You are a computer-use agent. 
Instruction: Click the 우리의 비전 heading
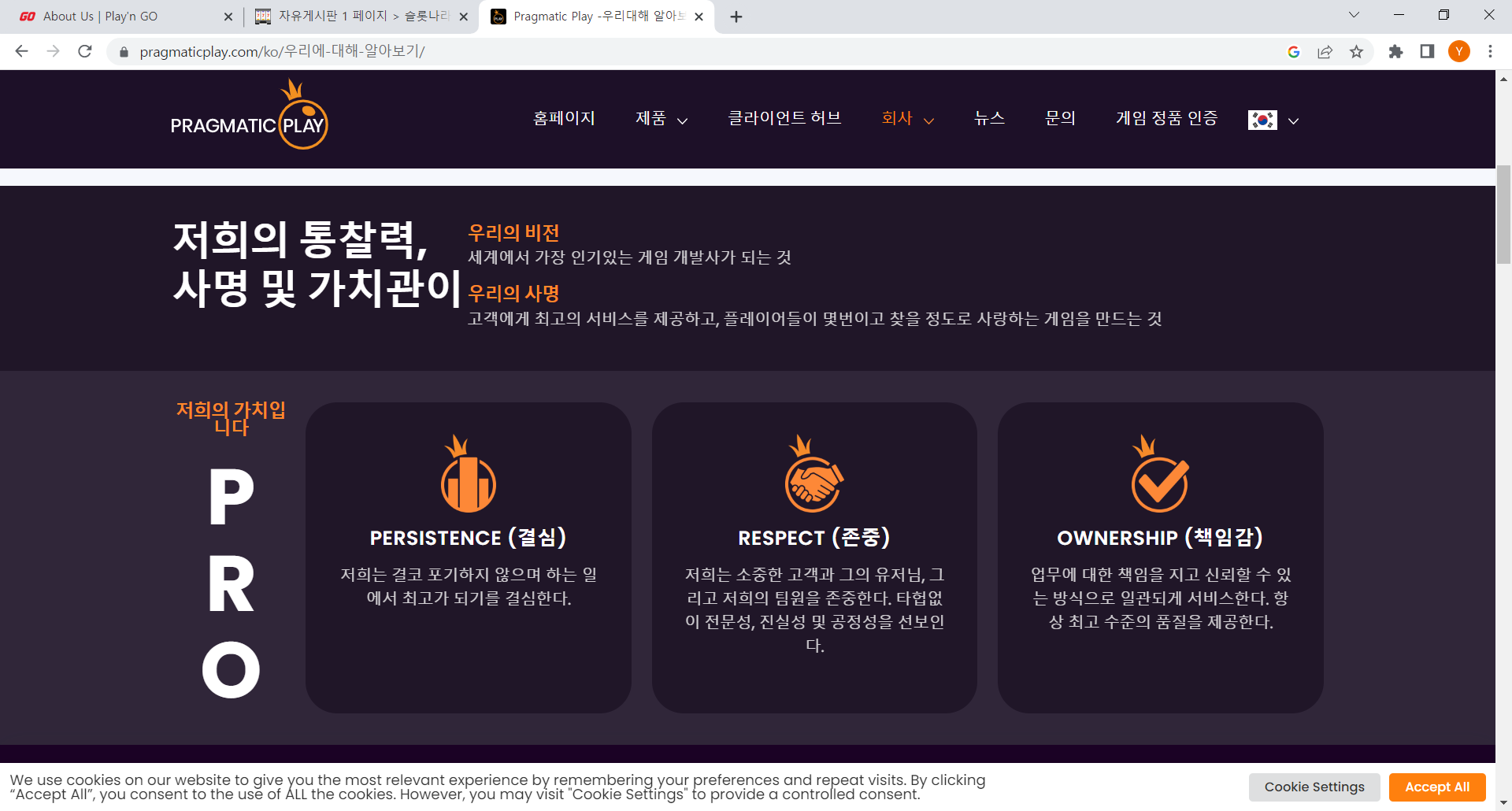pos(513,232)
